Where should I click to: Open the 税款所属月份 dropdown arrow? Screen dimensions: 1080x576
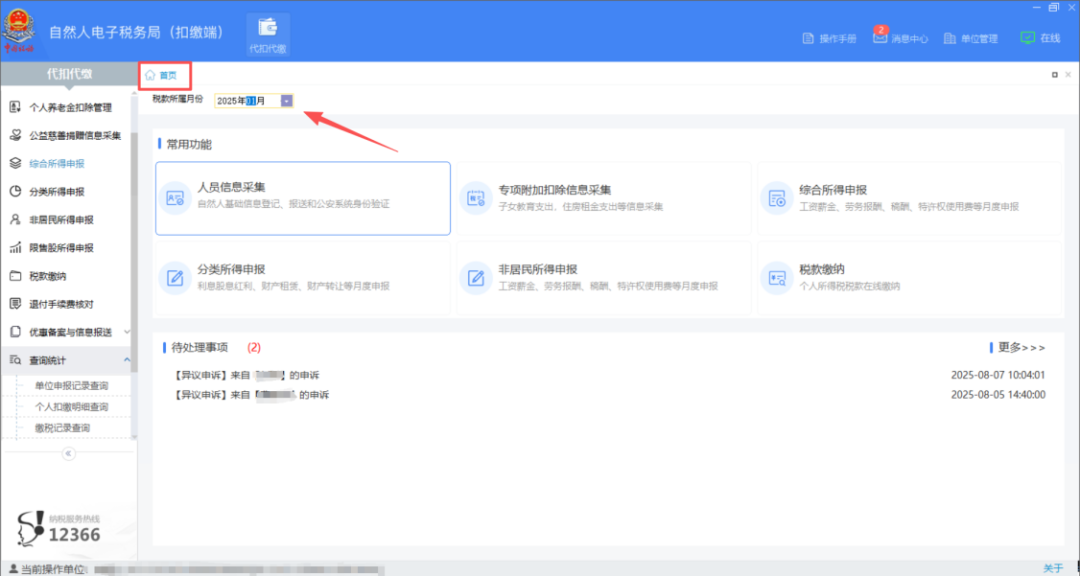286,101
